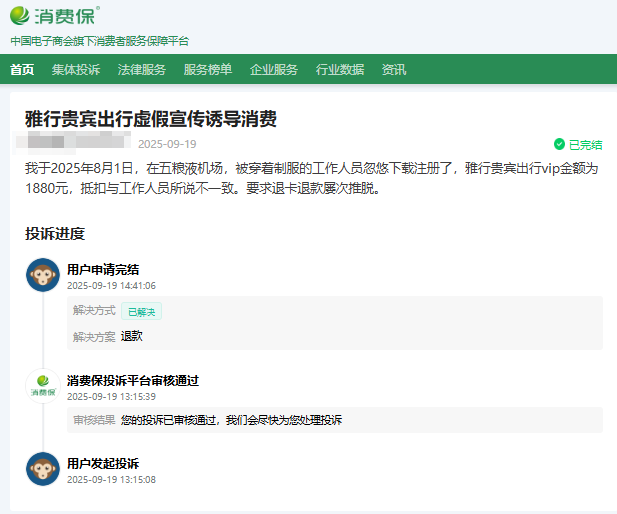Click the green 已完结 check icon
Image resolution: width=617 pixels, height=514 pixels.
click(559, 144)
